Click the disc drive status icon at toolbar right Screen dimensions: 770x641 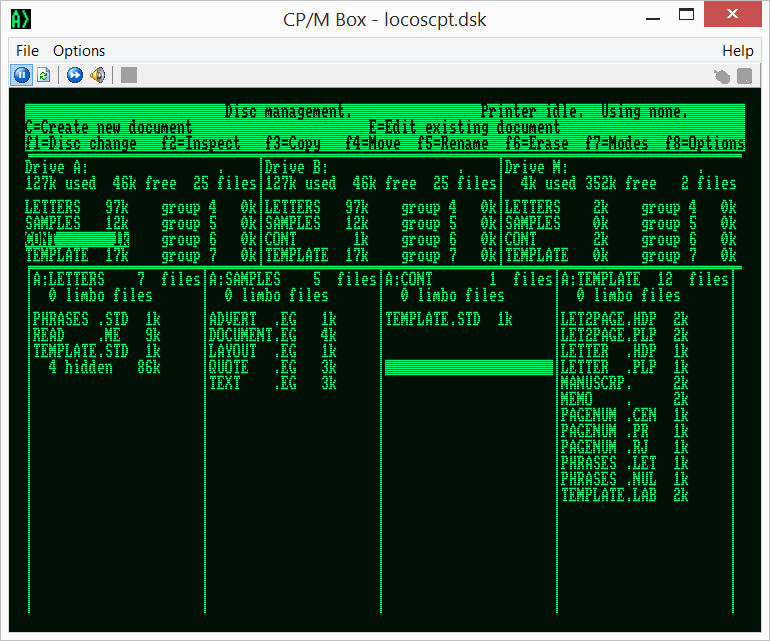(744, 76)
